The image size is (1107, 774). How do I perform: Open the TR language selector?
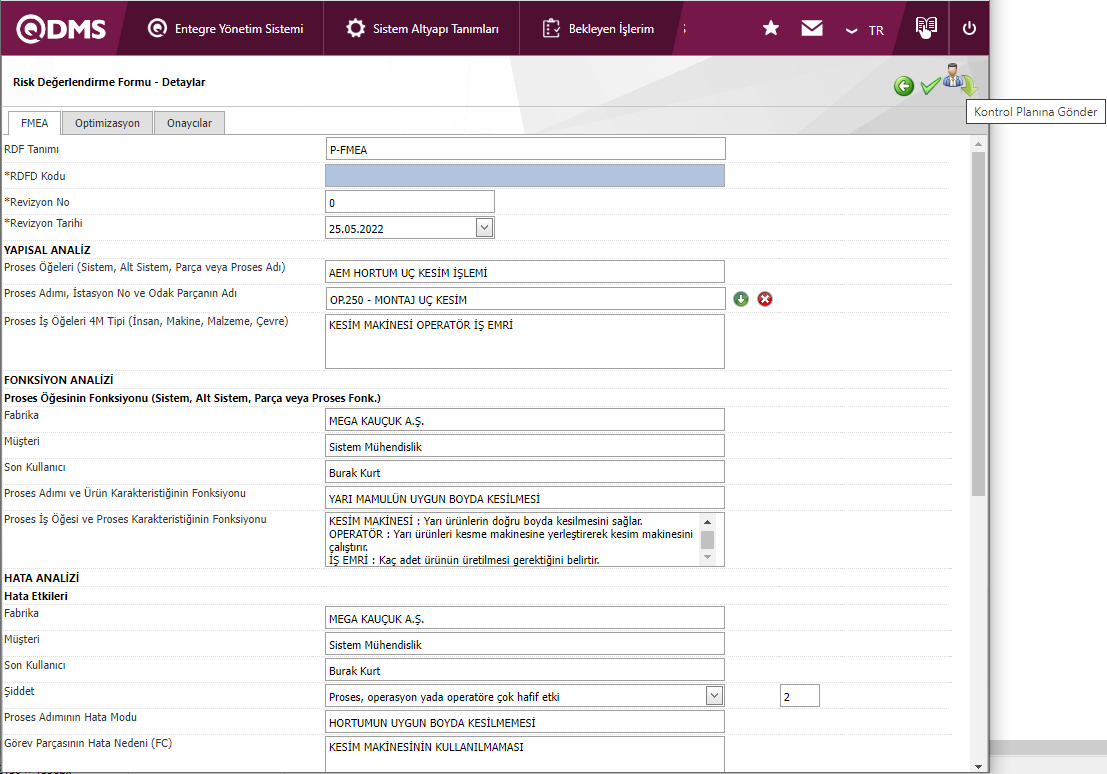[866, 30]
